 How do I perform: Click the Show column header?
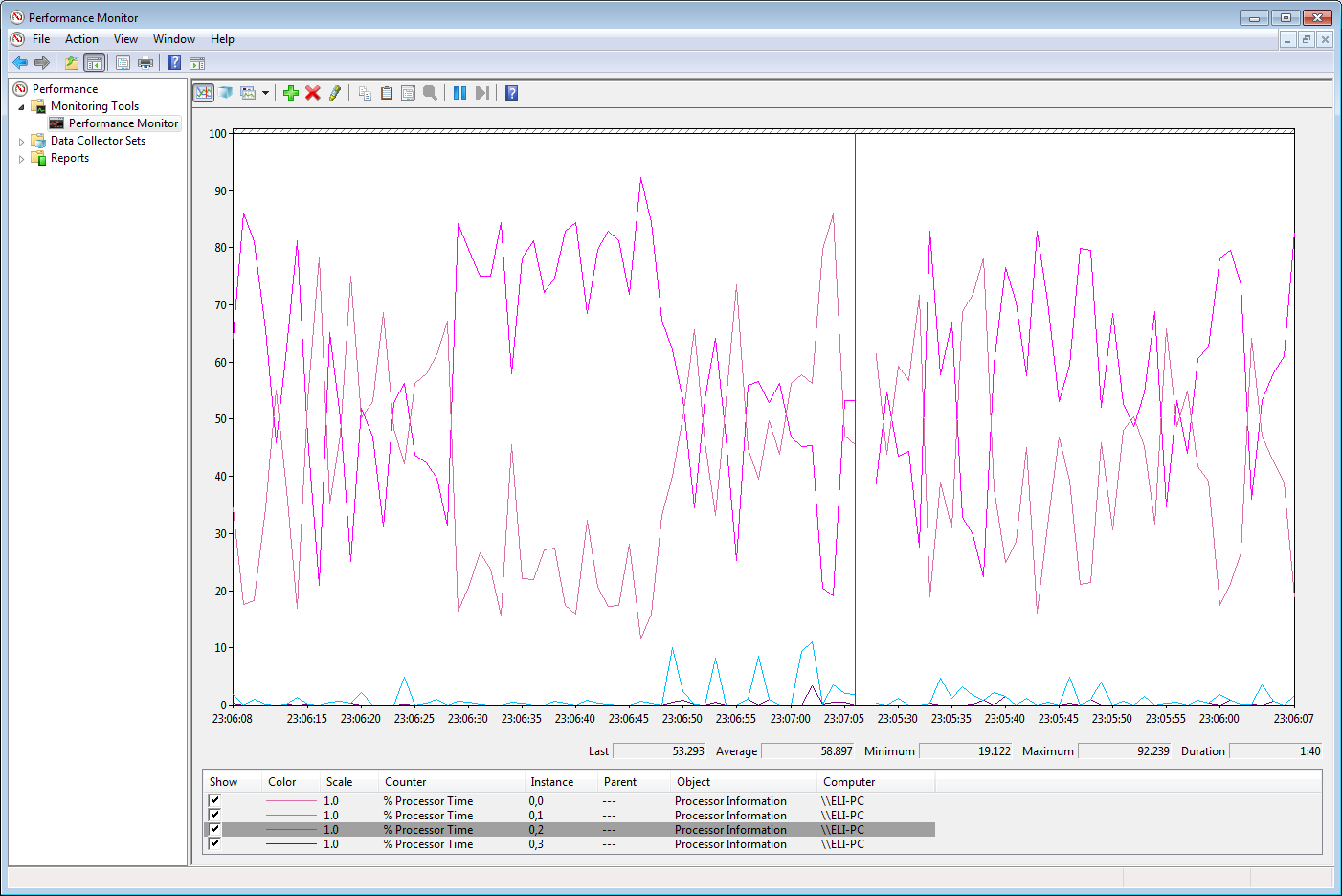point(232,782)
